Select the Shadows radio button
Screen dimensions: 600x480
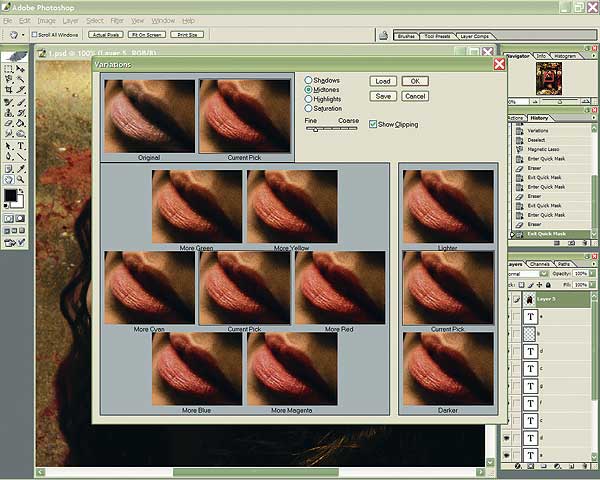(x=308, y=79)
